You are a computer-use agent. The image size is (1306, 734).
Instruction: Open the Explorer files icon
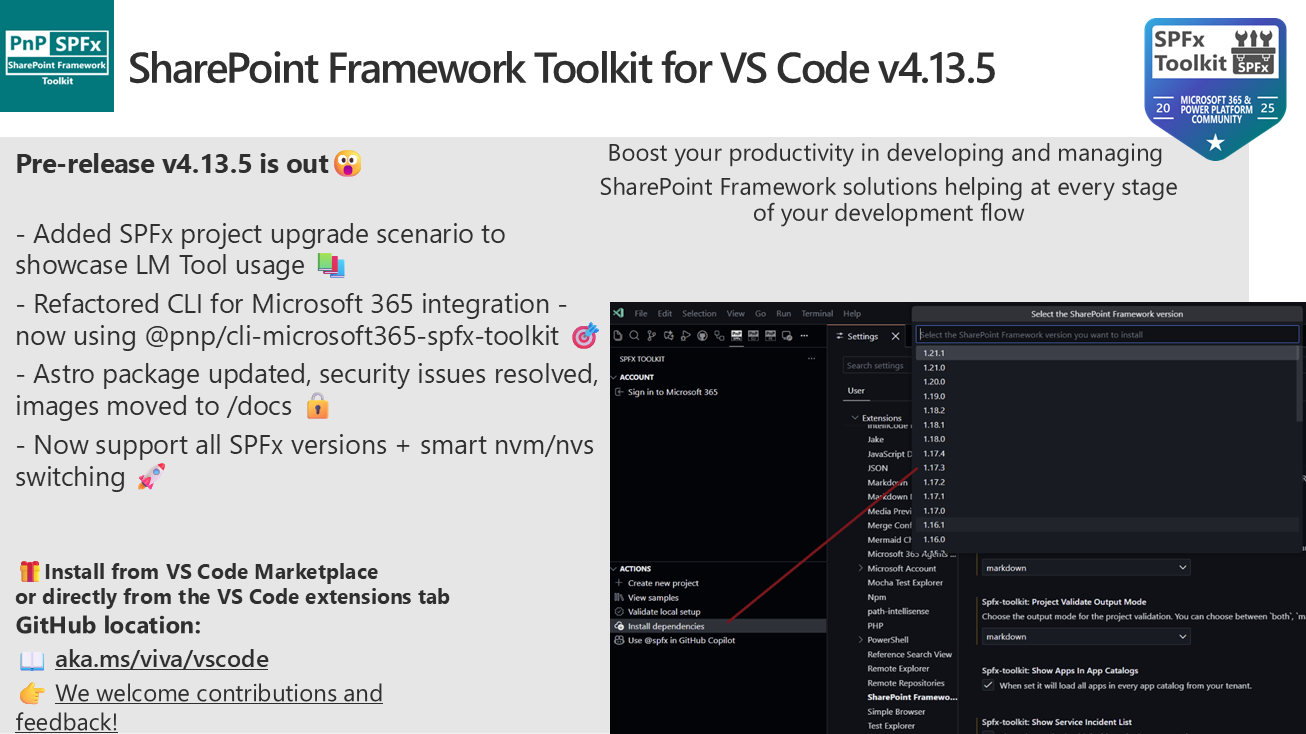coord(620,336)
